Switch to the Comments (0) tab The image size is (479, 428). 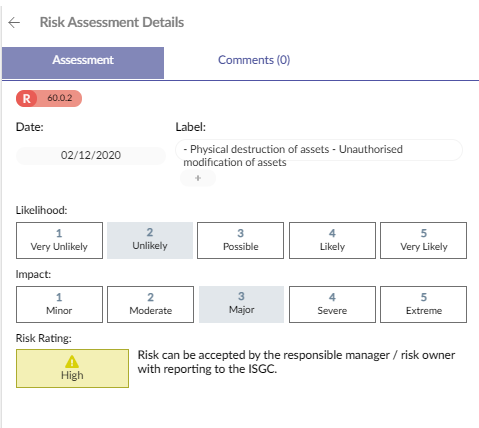pos(254,60)
